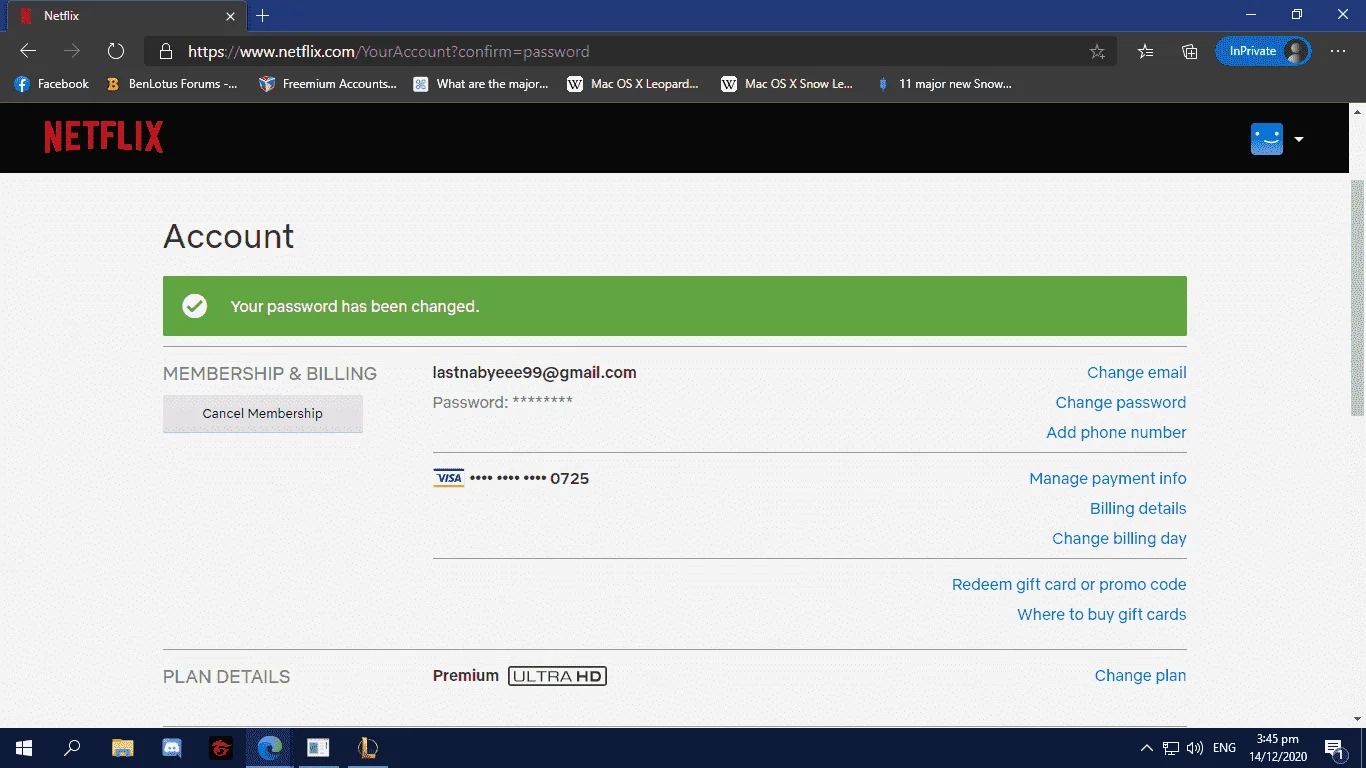Click the volume speaker tray icon
Image resolution: width=1366 pixels, height=768 pixels.
tap(1195, 748)
